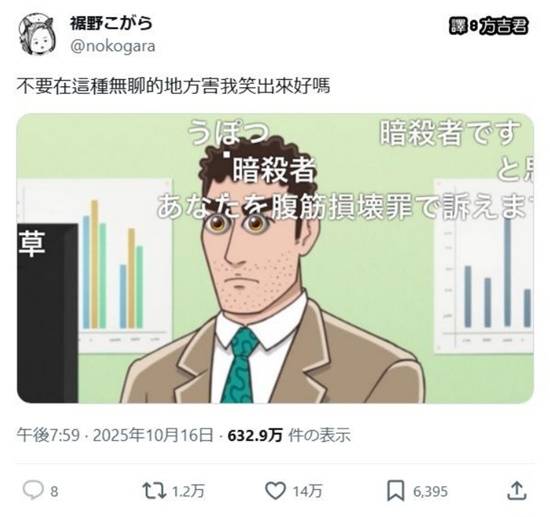The height and width of the screenshot is (517, 550).
Task: Click the reply count 8
Action: click(54, 491)
